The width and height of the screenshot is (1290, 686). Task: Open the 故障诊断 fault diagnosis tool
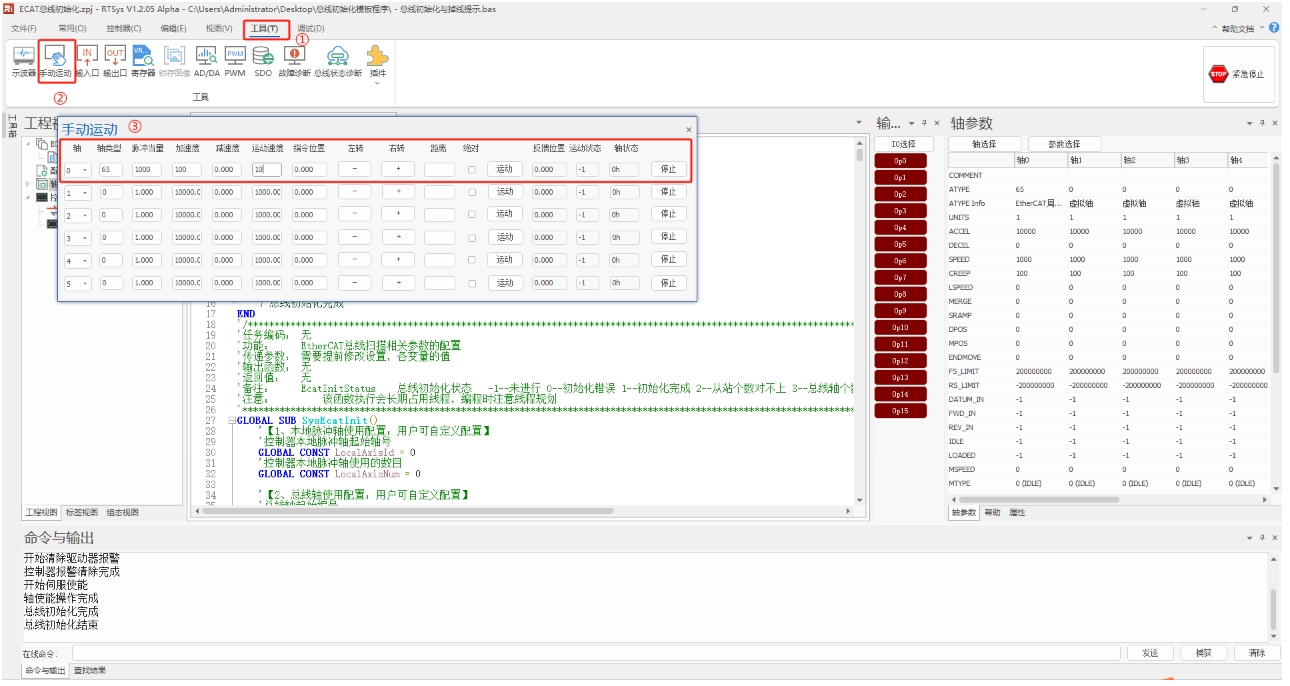[294, 61]
